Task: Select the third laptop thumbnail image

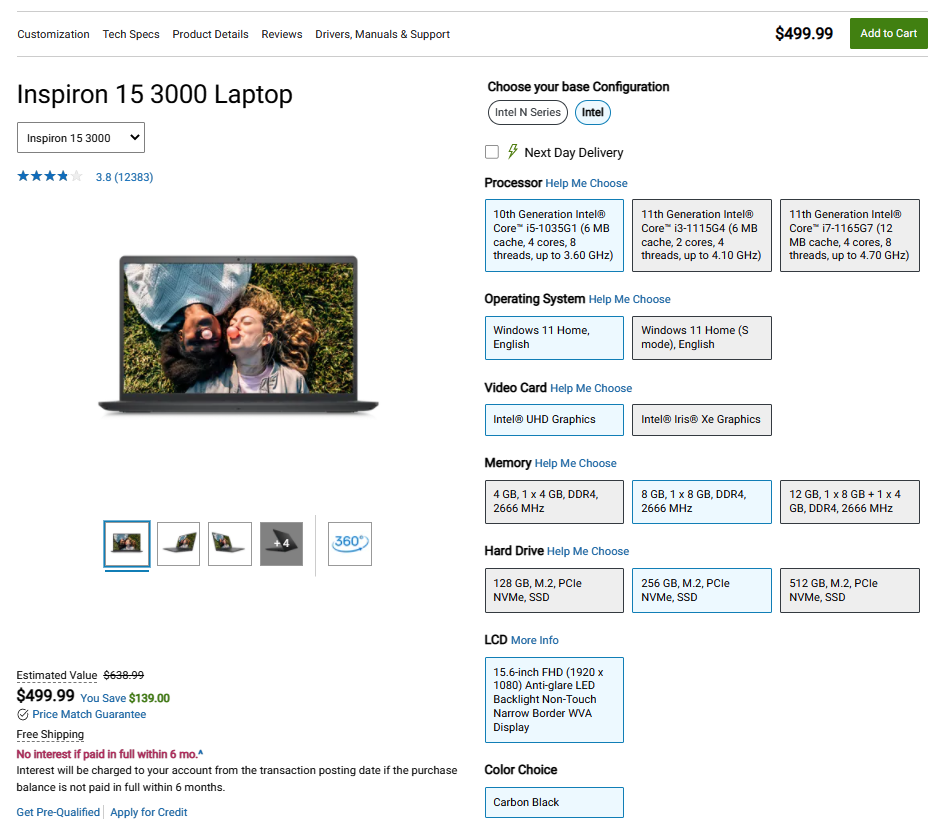Action: pos(229,543)
